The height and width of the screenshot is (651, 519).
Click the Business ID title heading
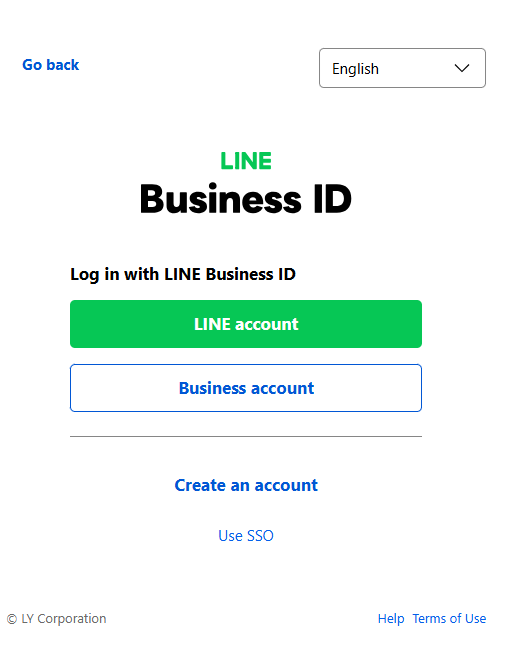246,199
